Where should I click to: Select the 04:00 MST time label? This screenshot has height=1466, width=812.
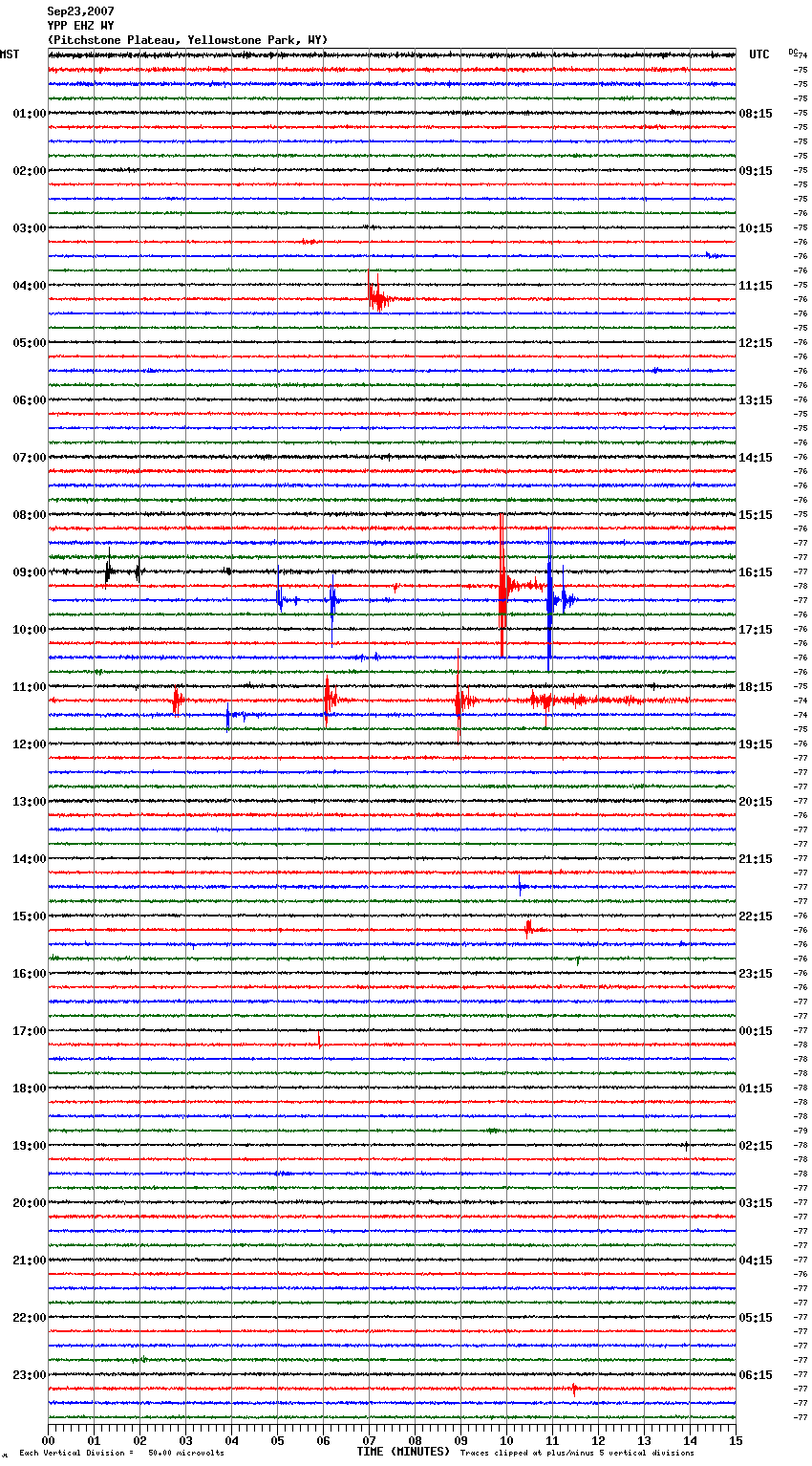[x=30, y=286]
